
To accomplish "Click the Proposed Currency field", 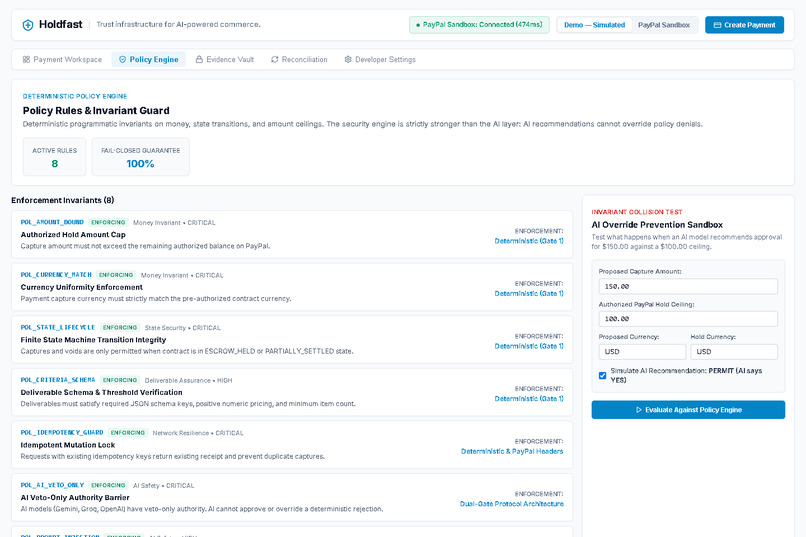I will (x=642, y=351).
